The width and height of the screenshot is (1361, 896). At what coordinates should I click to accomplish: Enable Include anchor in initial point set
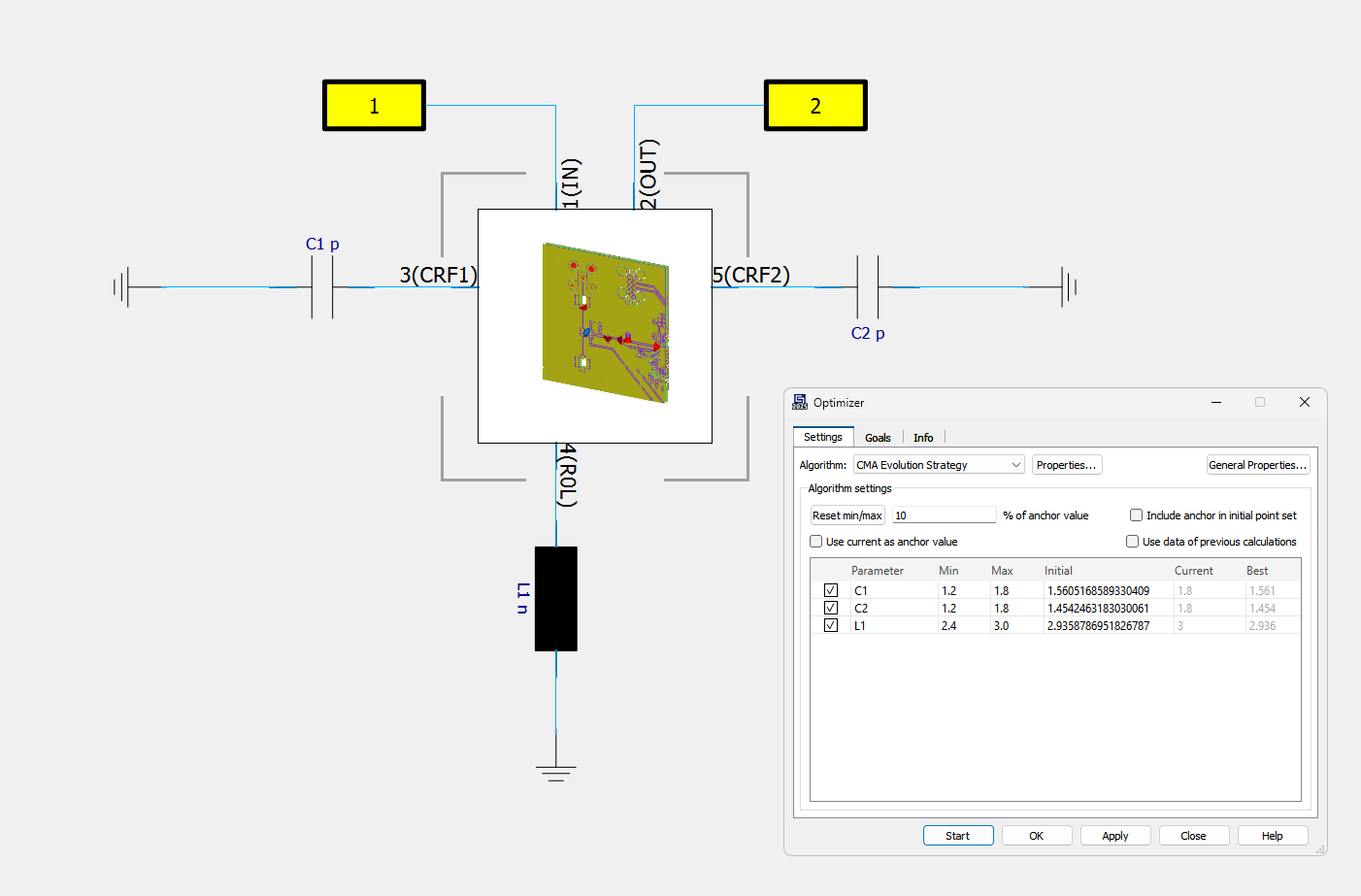point(1136,515)
